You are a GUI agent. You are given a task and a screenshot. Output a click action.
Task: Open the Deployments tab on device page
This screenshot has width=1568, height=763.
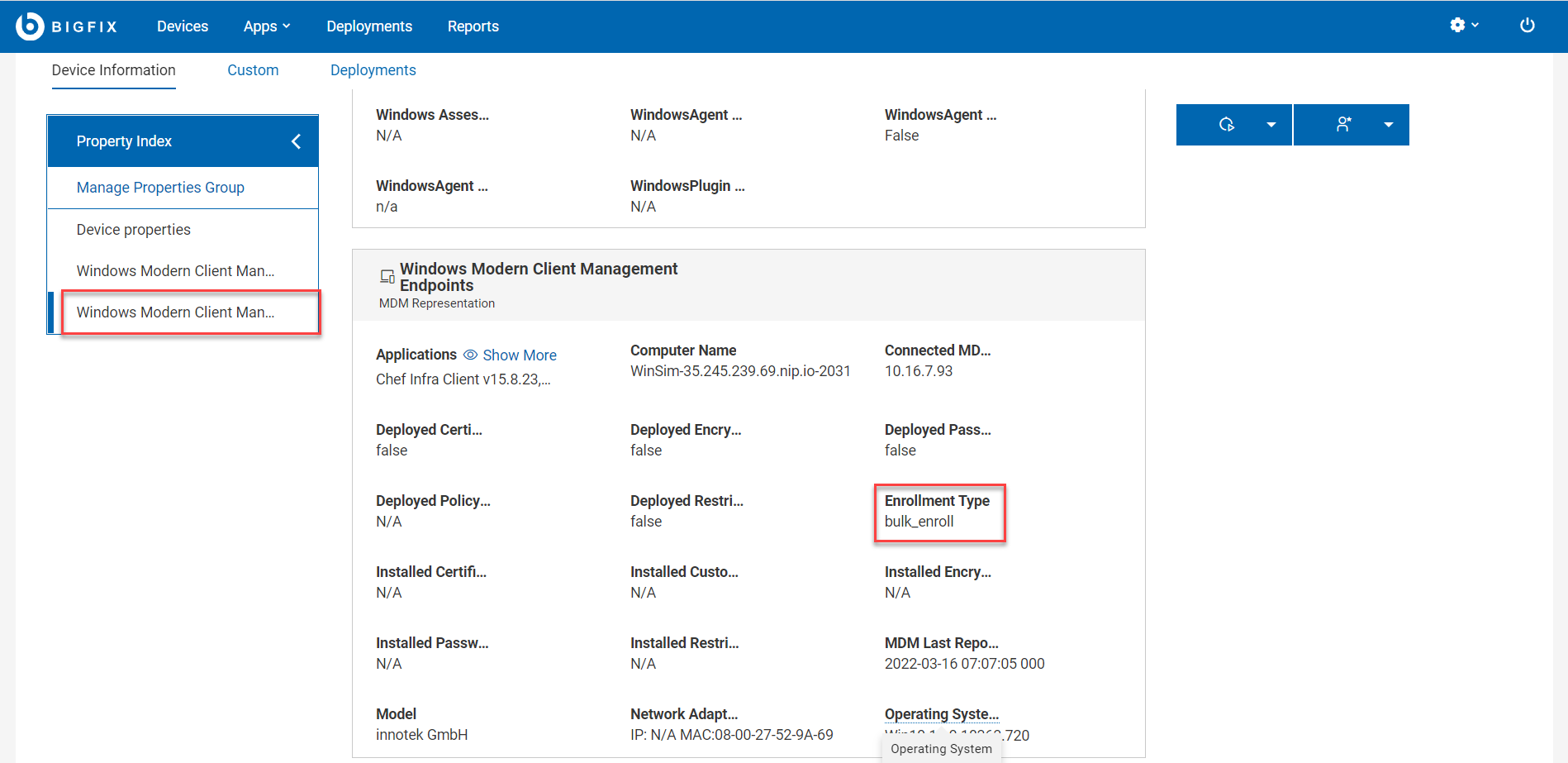373,69
